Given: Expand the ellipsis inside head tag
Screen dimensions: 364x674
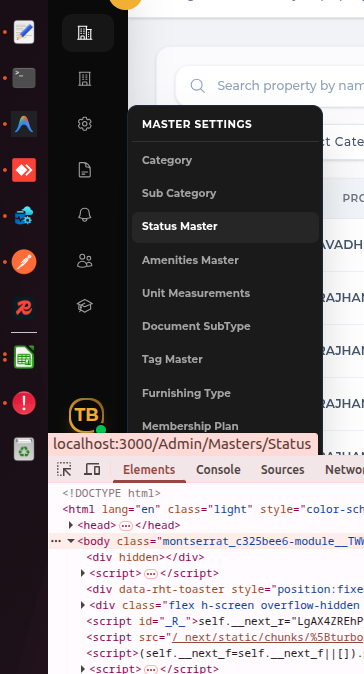Looking at the screenshot, I should tap(126, 526).
